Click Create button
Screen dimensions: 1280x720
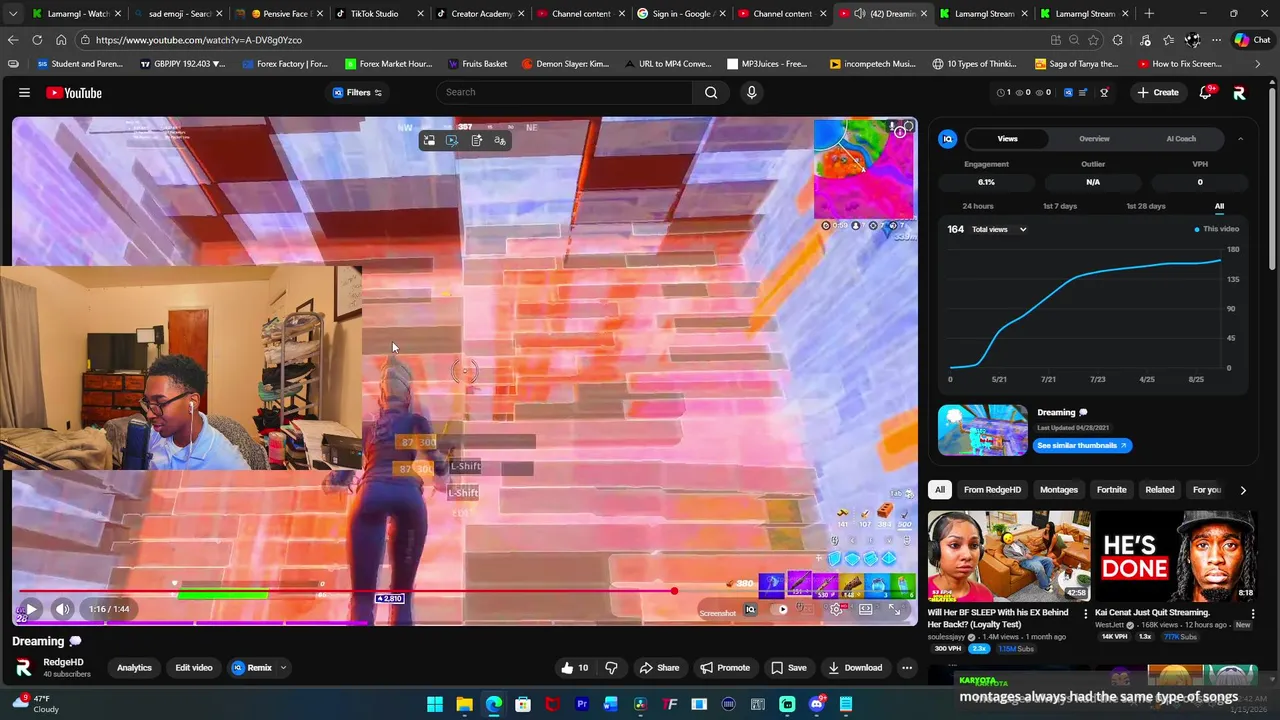coord(1157,92)
